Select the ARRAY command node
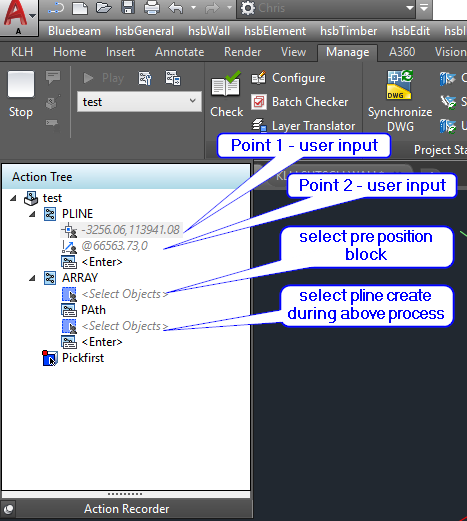This screenshot has height=521, width=467. click(80, 278)
